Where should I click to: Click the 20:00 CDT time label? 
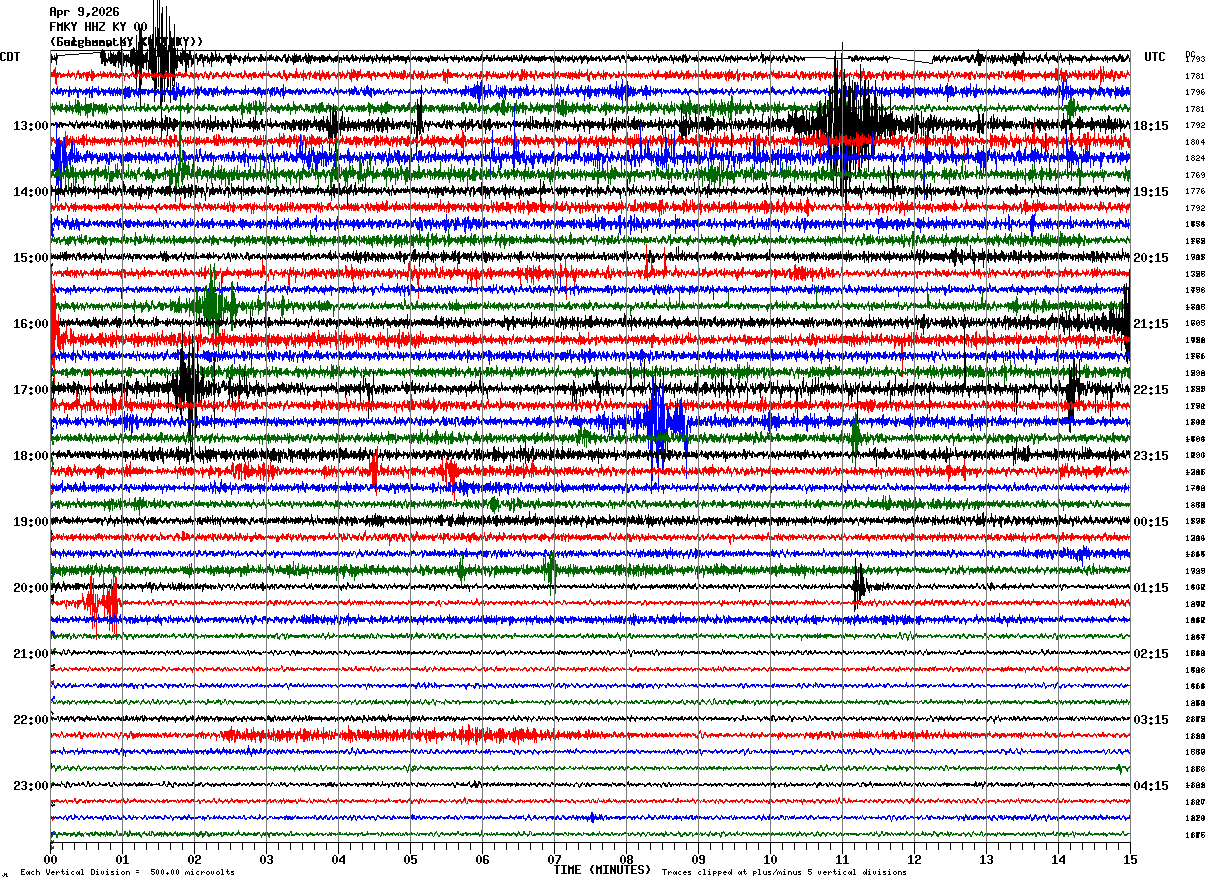pos(30,588)
